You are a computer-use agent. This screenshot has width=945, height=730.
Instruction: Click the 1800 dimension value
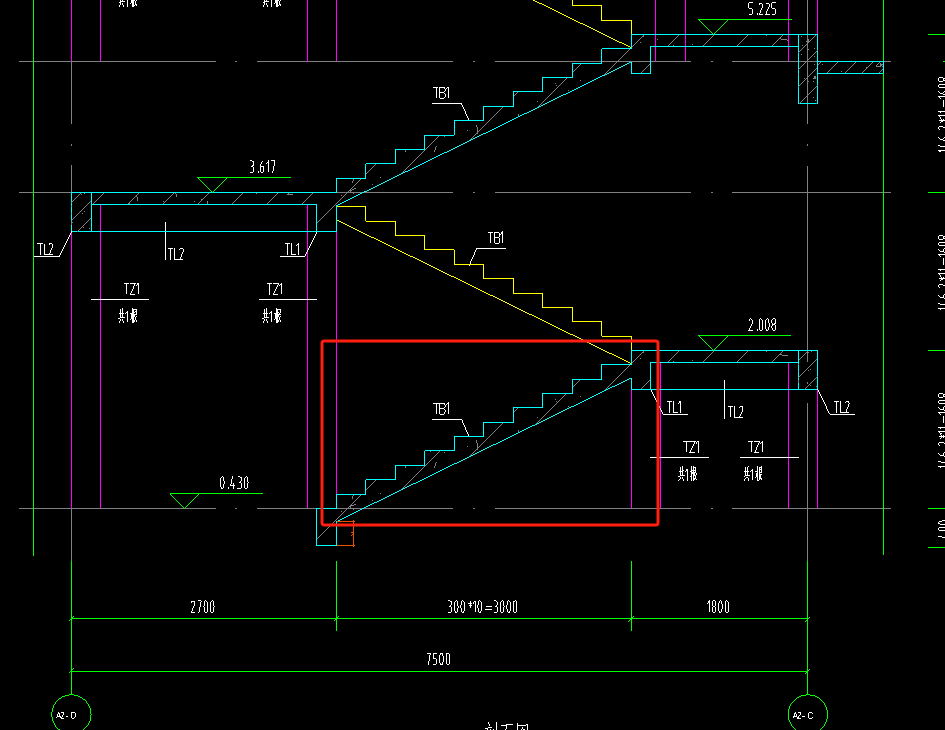pyautogui.click(x=718, y=606)
